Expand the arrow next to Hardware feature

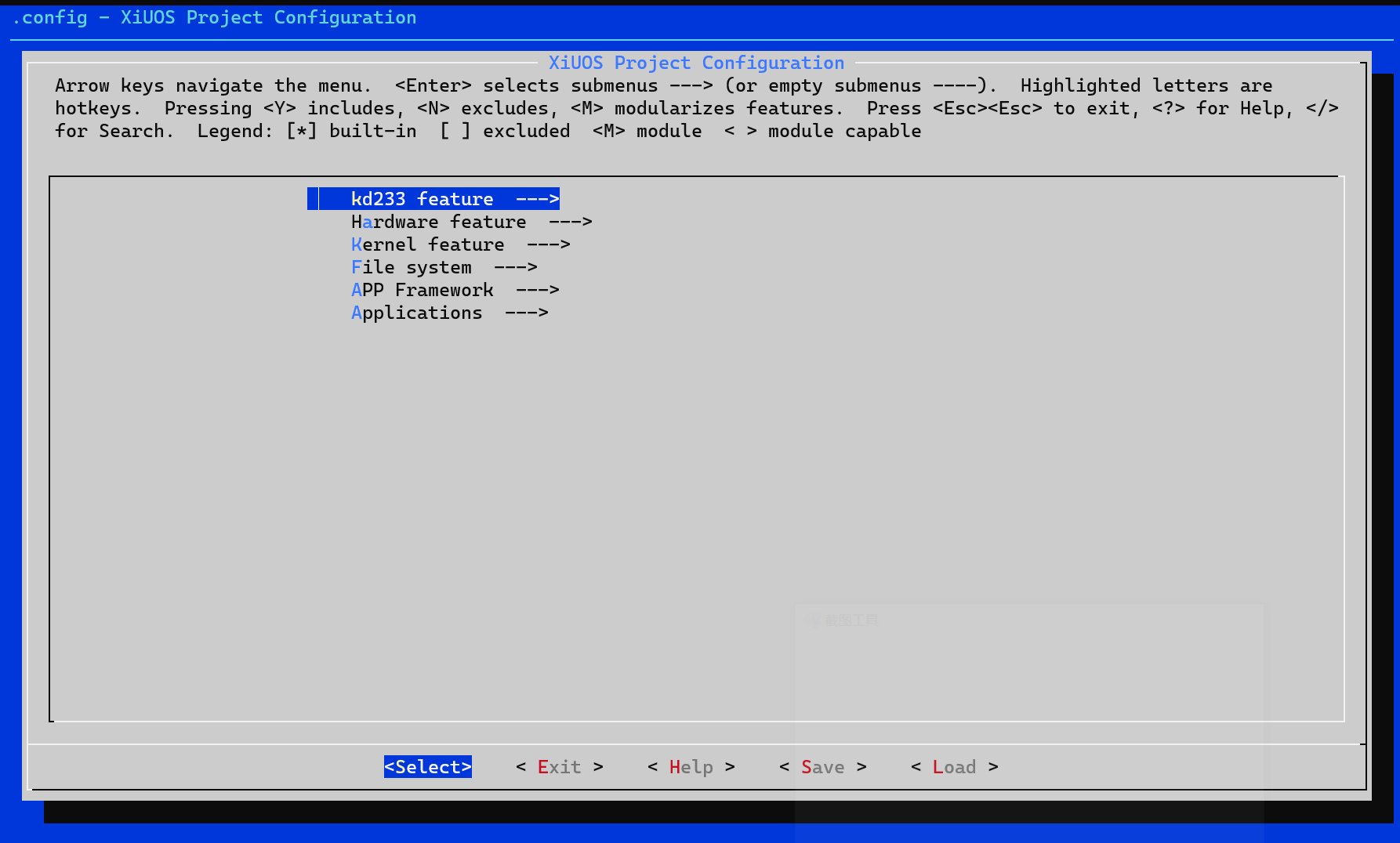pos(570,222)
